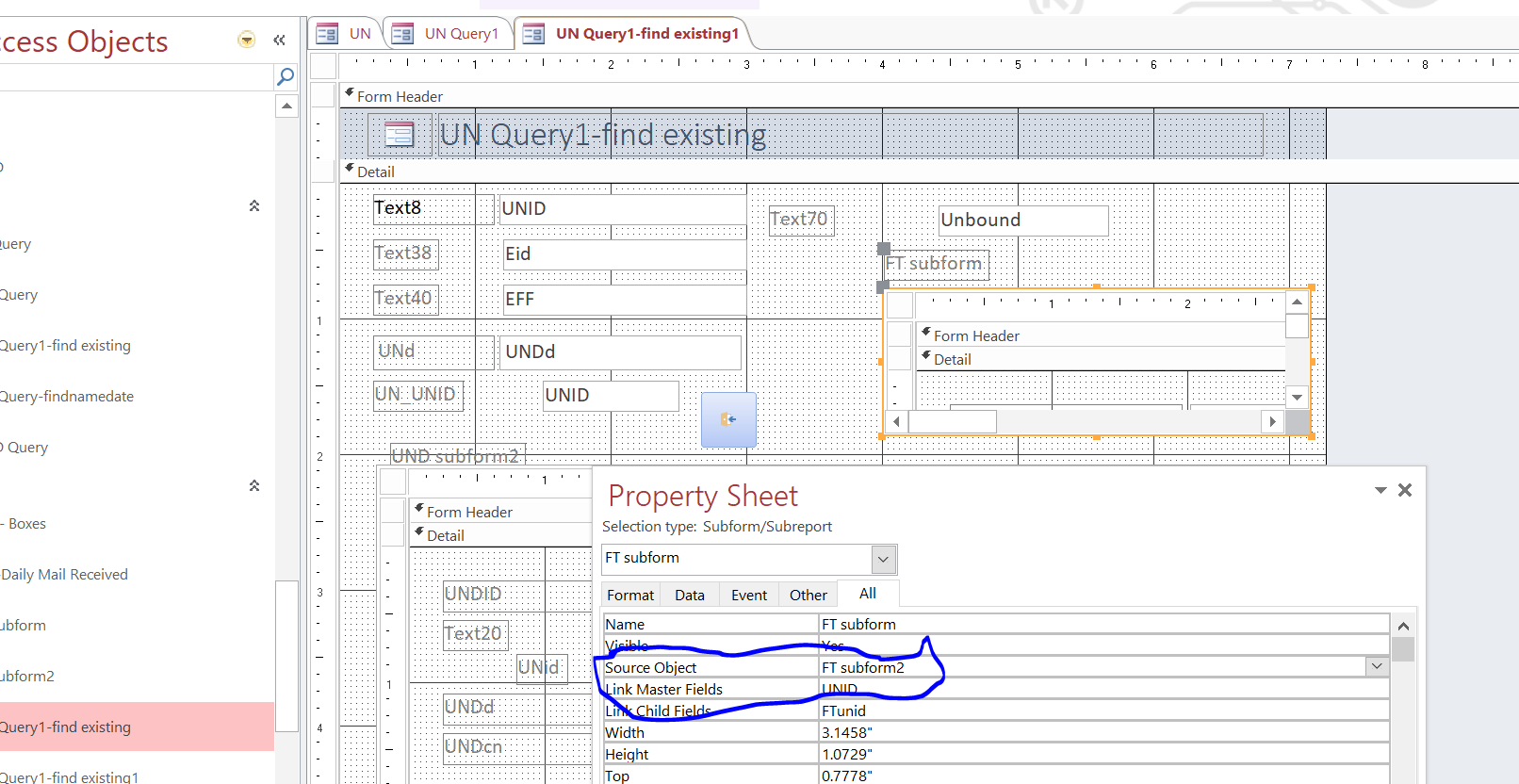Collapse navigation pane with shutter bar button

279,40
